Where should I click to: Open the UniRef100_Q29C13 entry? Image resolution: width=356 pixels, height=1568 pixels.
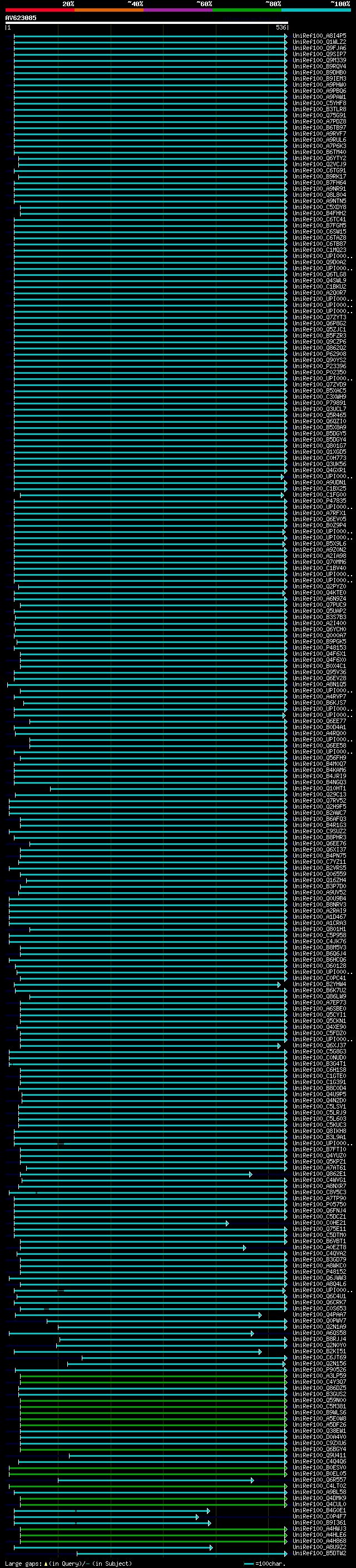pyautogui.click(x=319, y=794)
